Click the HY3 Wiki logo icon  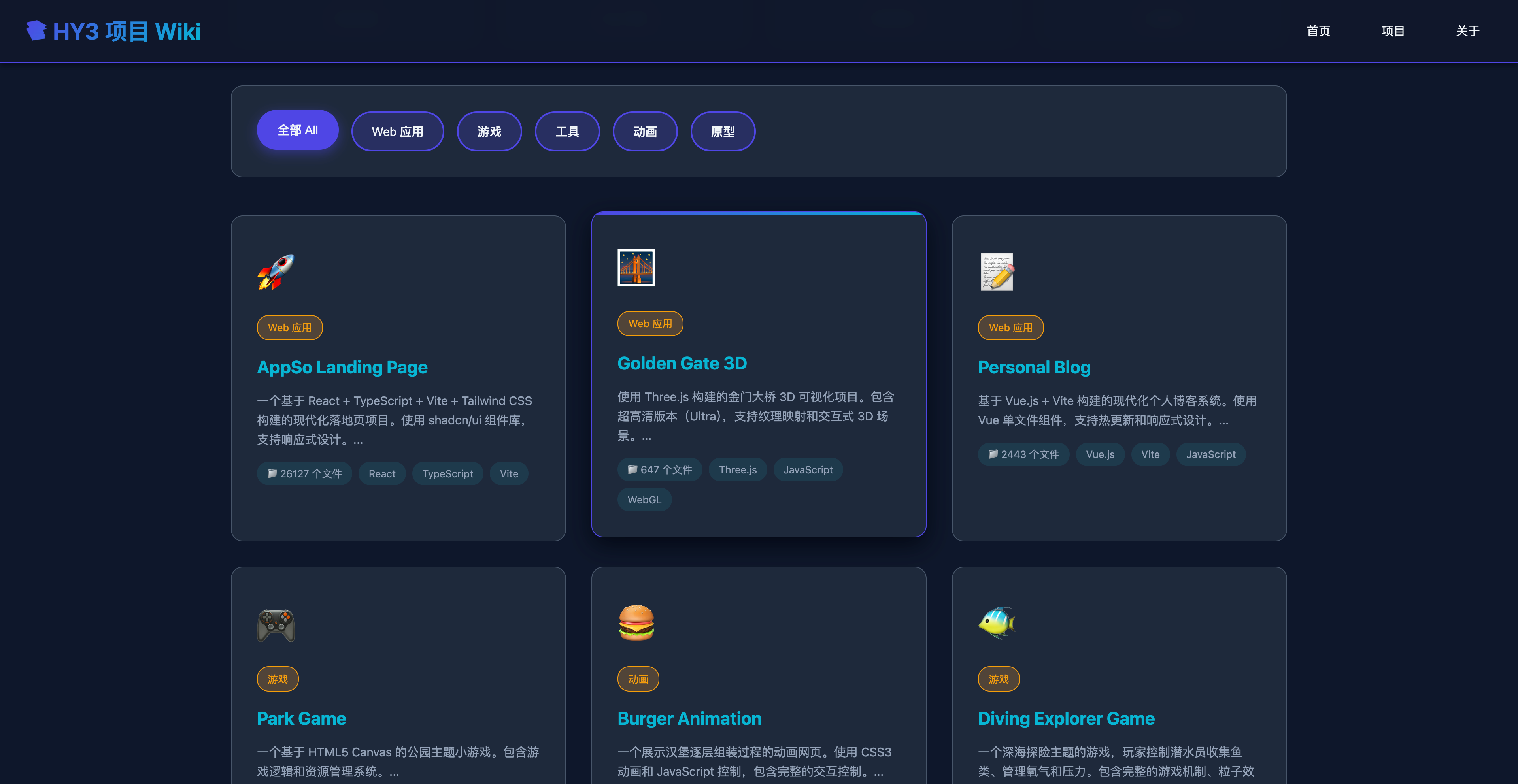pyautogui.click(x=36, y=31)
